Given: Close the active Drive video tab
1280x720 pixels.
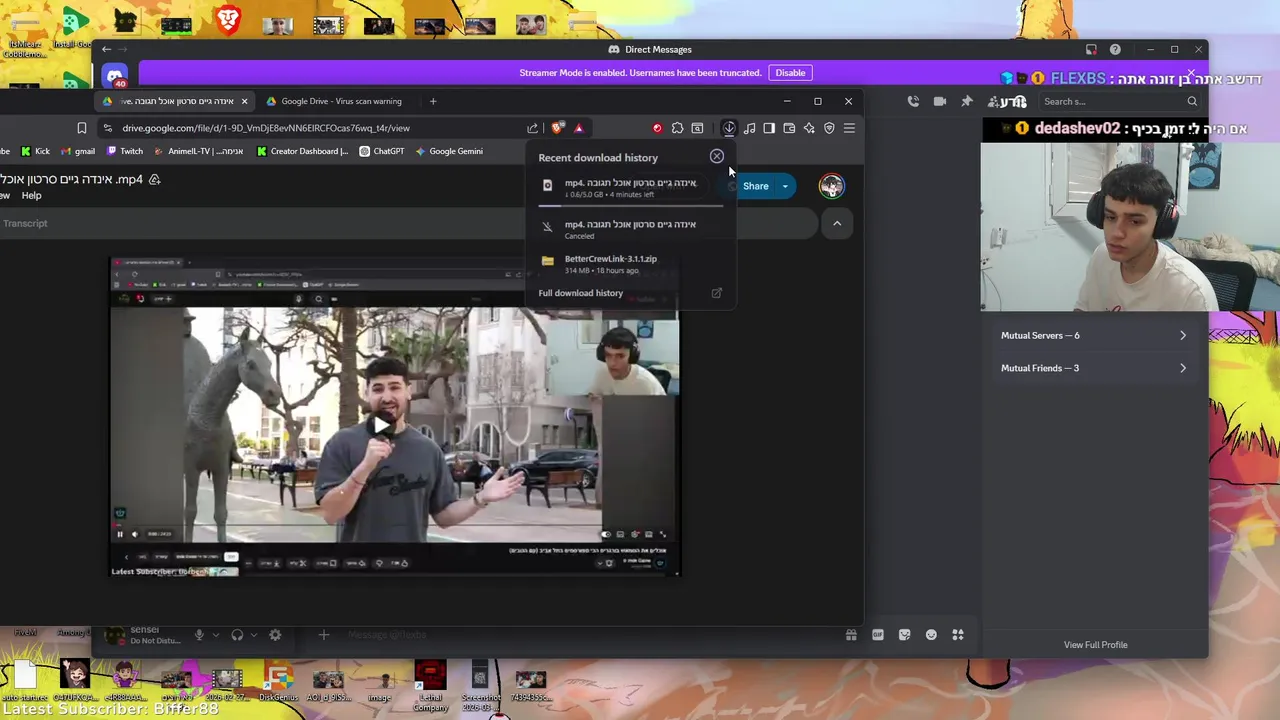Looking at the screenshot, I should 244,101.
